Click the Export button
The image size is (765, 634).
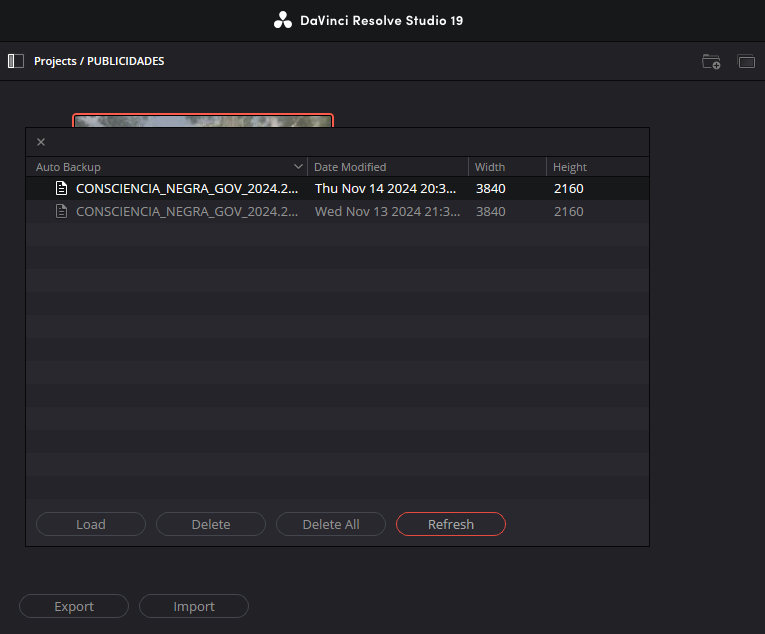[x=74, y=606]
